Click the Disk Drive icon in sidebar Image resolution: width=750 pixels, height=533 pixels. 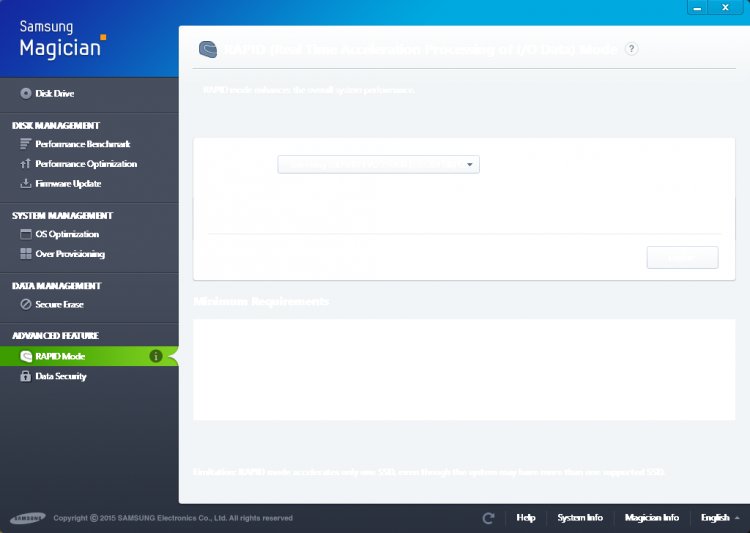click(26, 94)
